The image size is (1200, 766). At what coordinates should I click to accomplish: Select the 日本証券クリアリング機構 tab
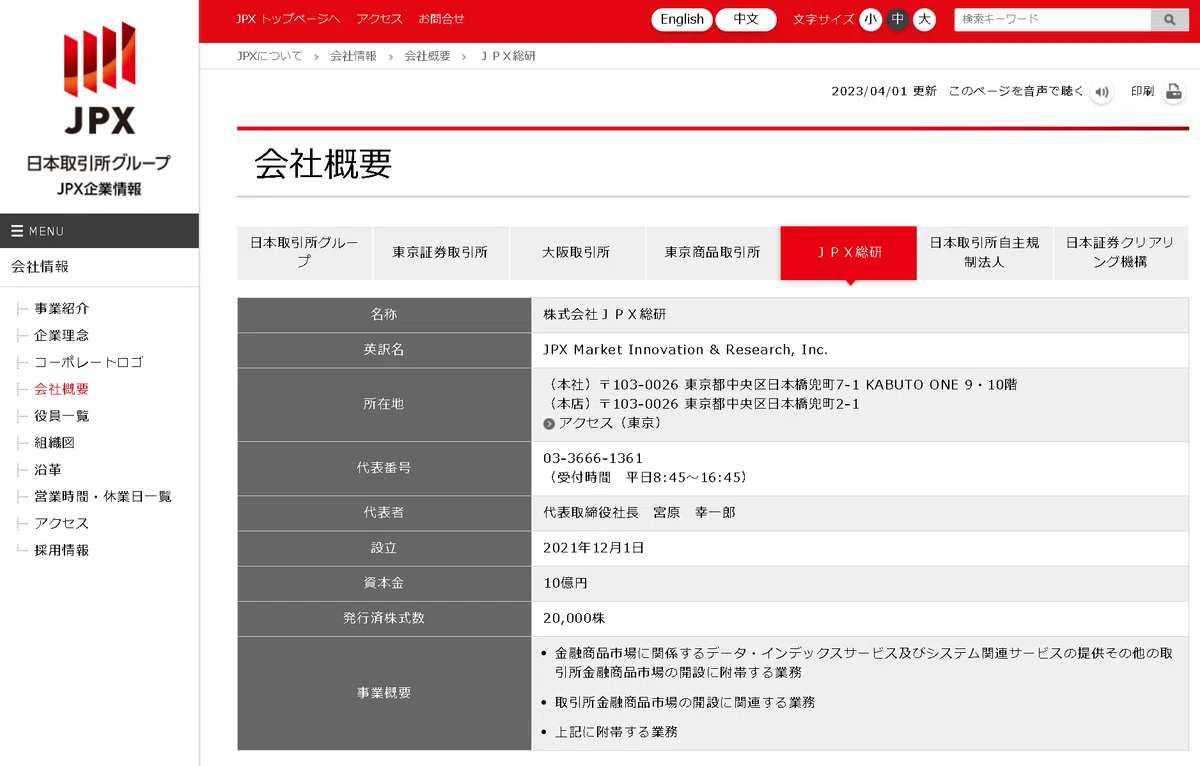tap(1121, 253)
